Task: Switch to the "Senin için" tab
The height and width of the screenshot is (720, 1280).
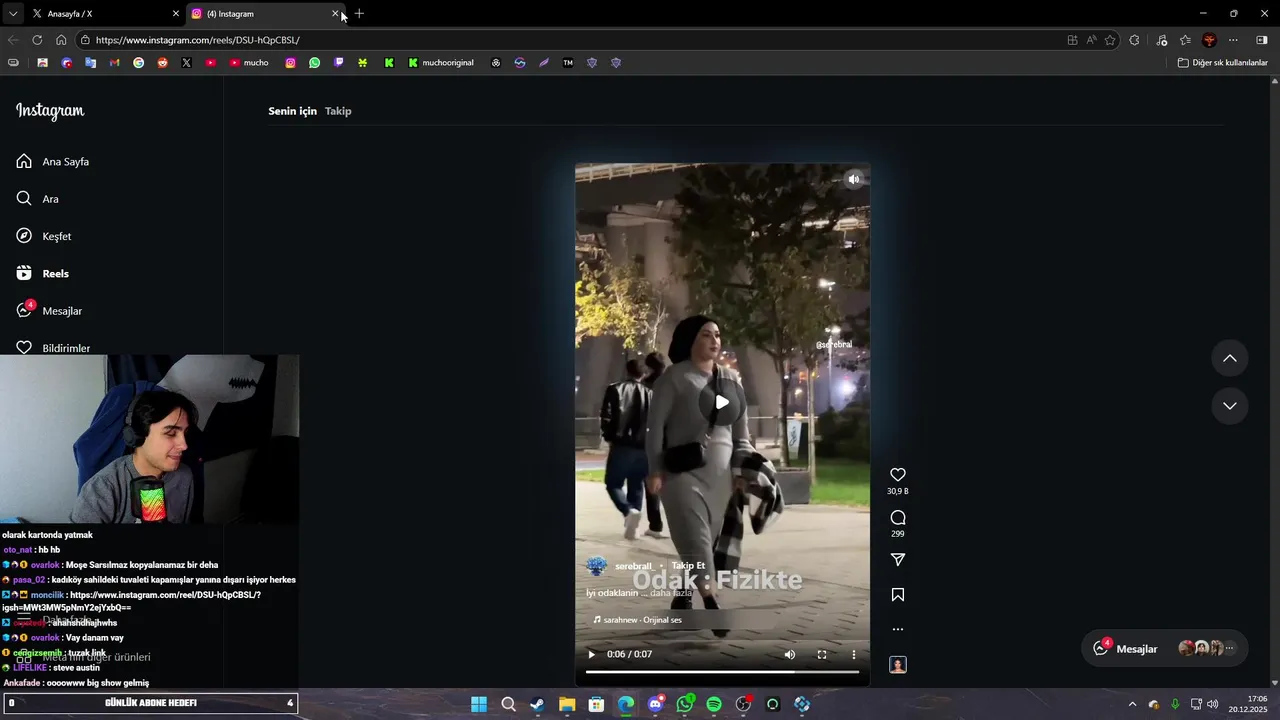Action: 292,111
